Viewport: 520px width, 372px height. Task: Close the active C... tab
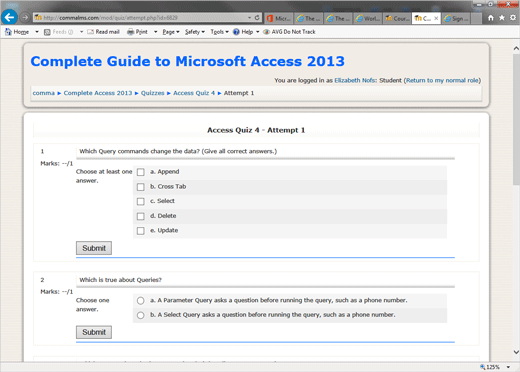(x=436, y=18)
